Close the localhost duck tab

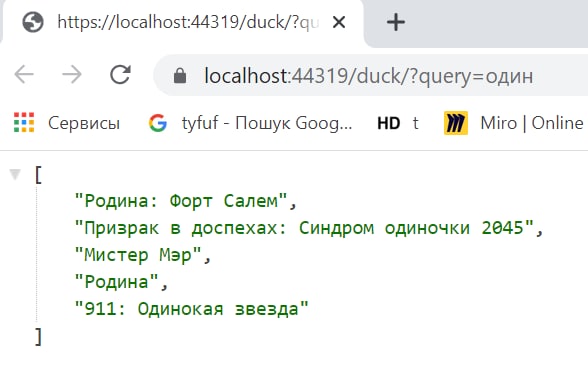[339, 22]
